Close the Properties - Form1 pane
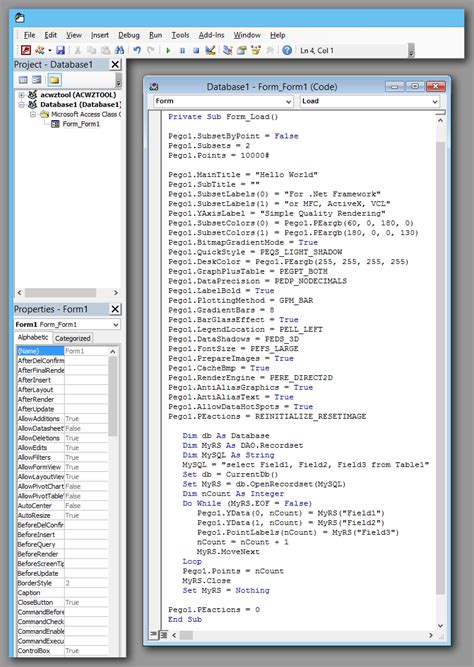This screenshot has height=667, width=474. 115,309
